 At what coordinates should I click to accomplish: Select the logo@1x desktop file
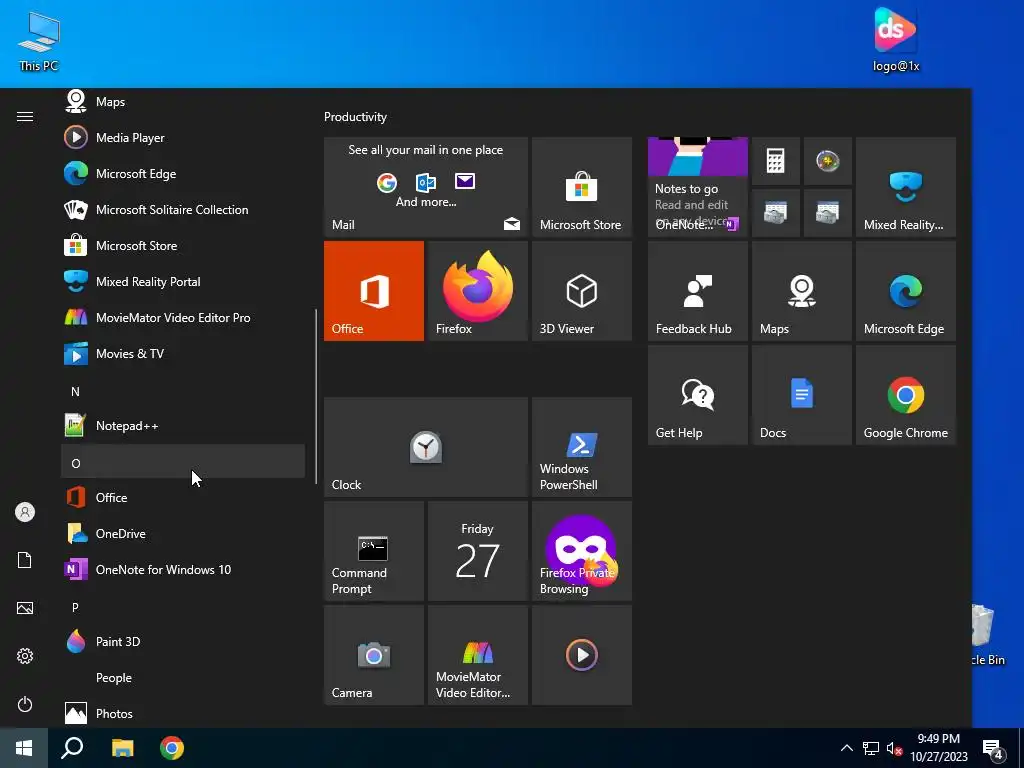(x=896, y=39)
